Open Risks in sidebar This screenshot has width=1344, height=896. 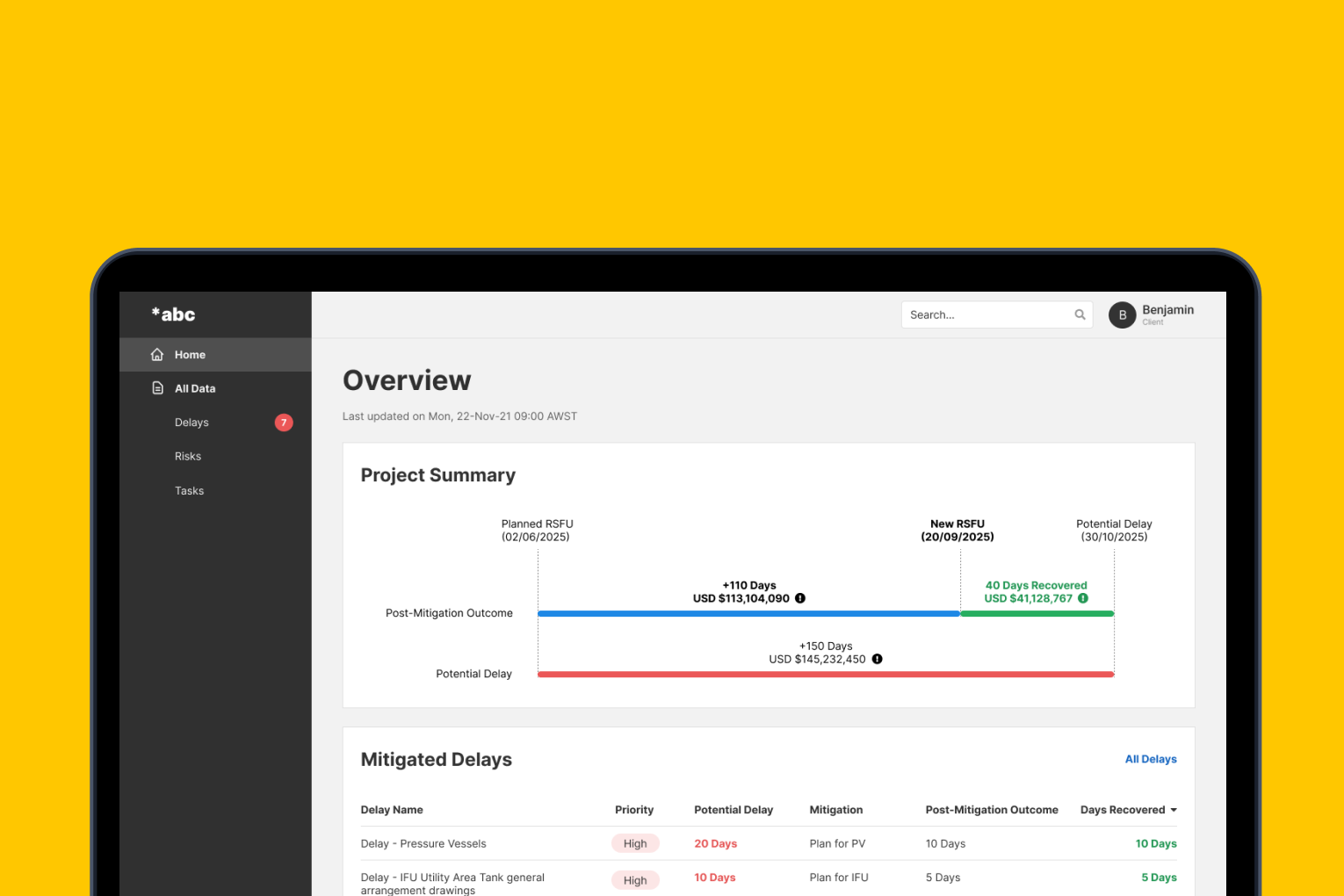188,457
